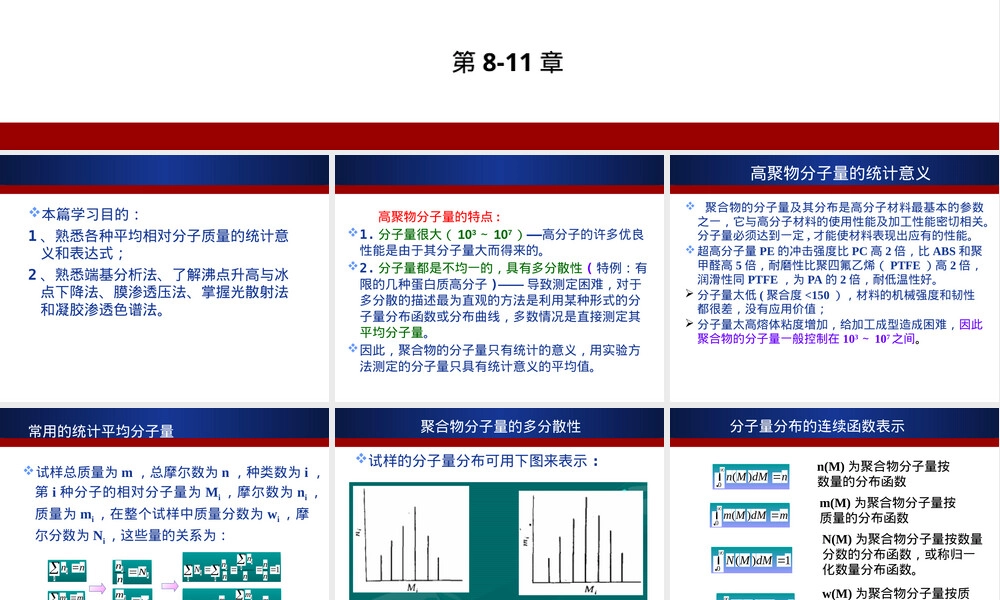Click the header 聚合物分子量的多分散性

tap(500, 427)
